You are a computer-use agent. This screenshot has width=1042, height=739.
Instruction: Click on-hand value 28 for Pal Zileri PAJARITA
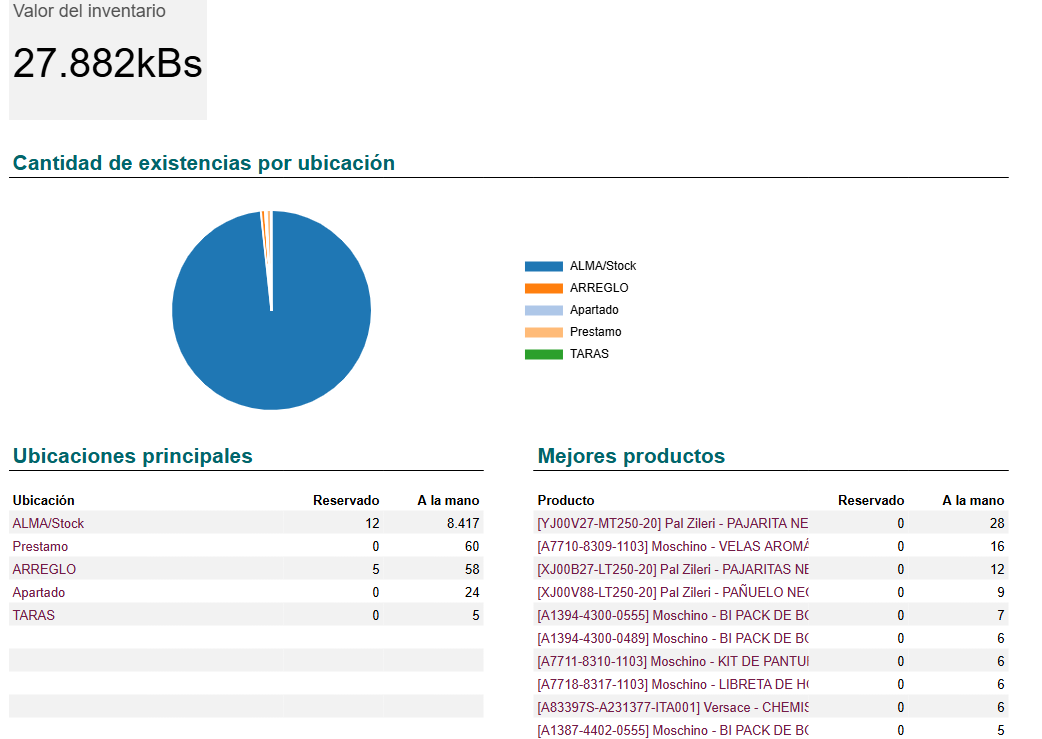click(x=997, y=523)
